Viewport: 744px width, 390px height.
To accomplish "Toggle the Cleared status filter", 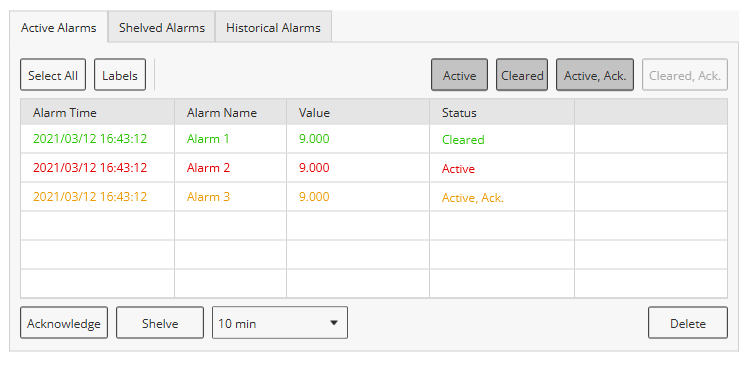I will coord(522,75).
